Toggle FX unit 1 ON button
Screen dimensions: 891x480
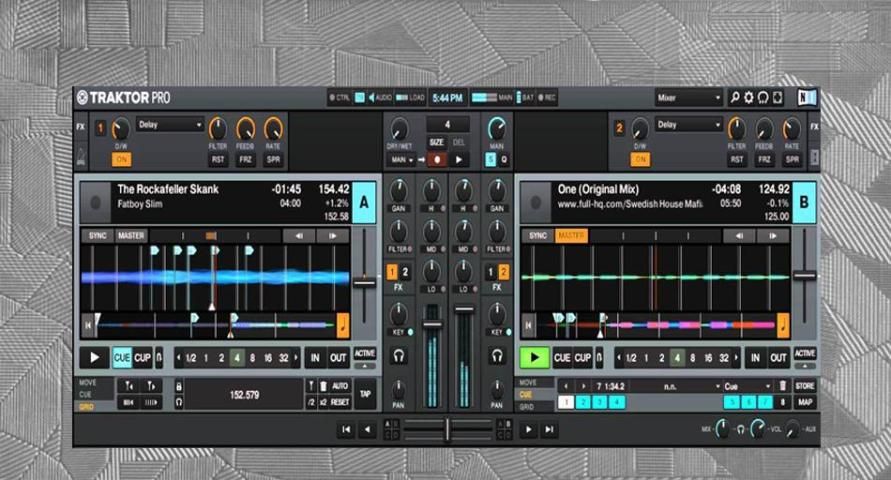coord(121,159)
